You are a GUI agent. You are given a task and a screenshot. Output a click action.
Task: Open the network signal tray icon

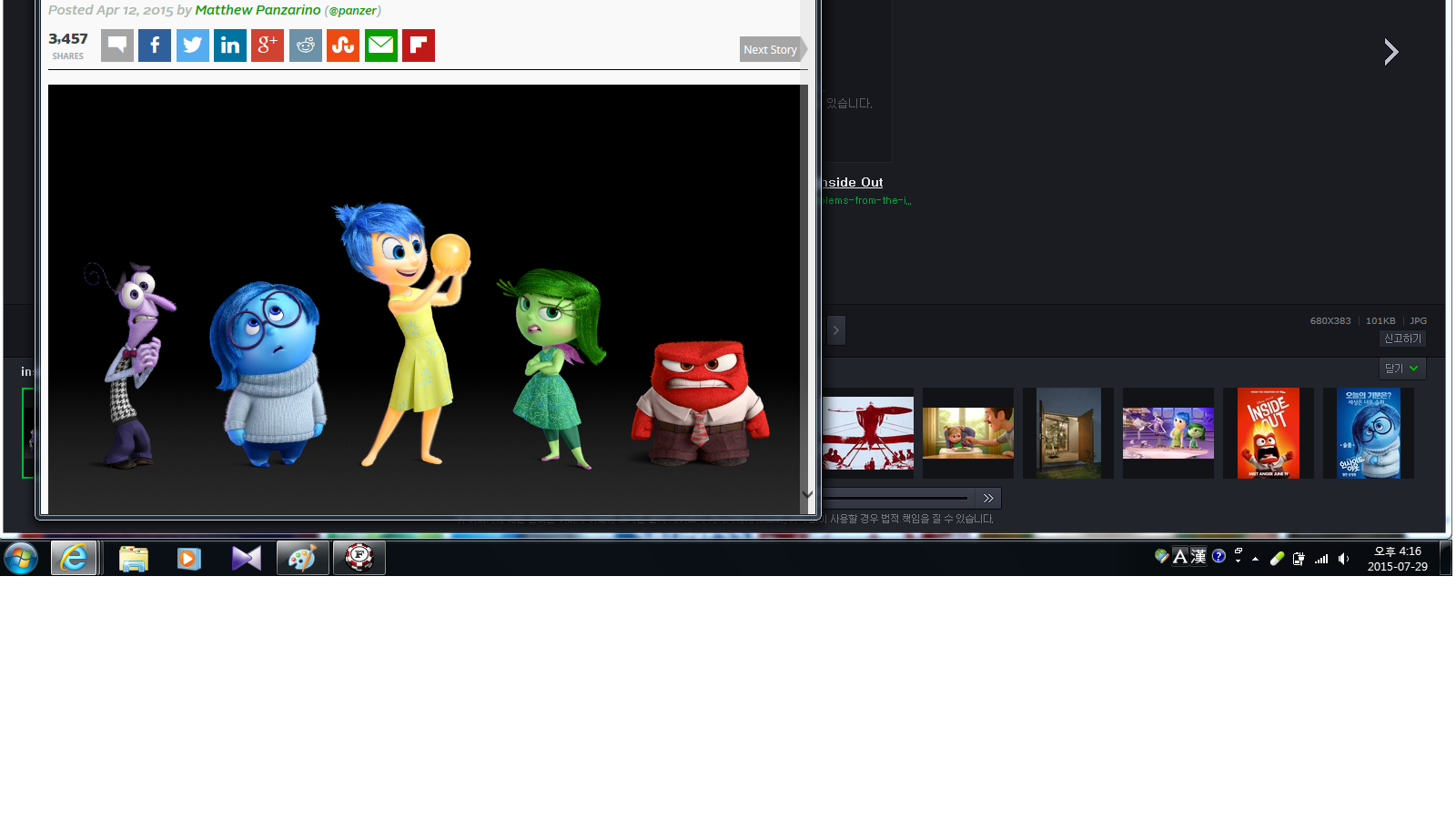1321,559
